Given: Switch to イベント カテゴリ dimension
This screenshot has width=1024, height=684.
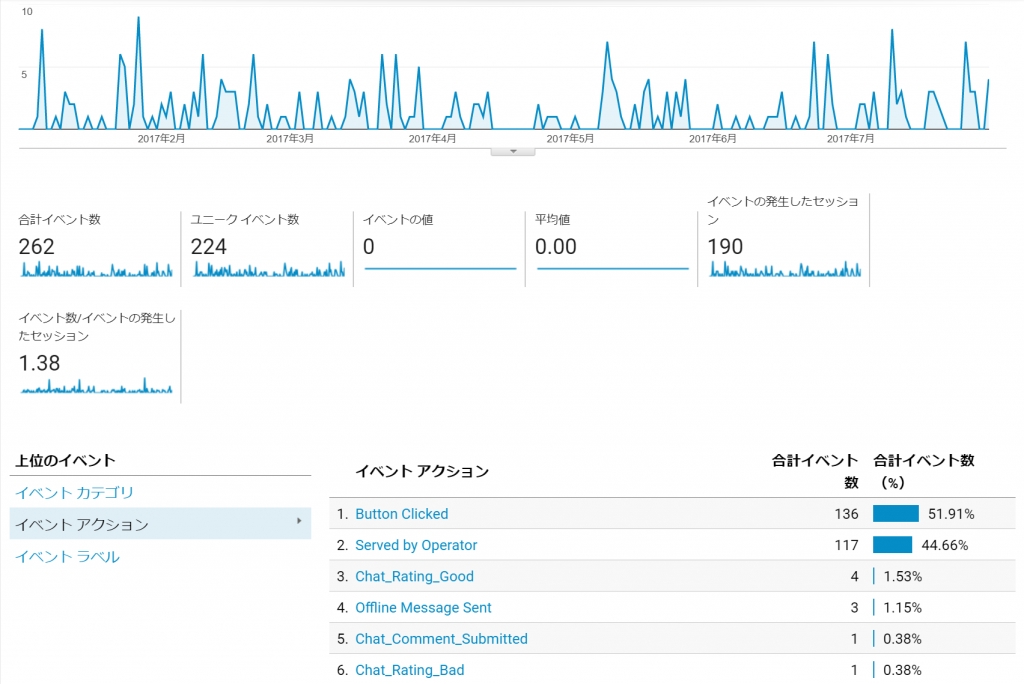Looking at the screenshot, I should tap(73, 493).
